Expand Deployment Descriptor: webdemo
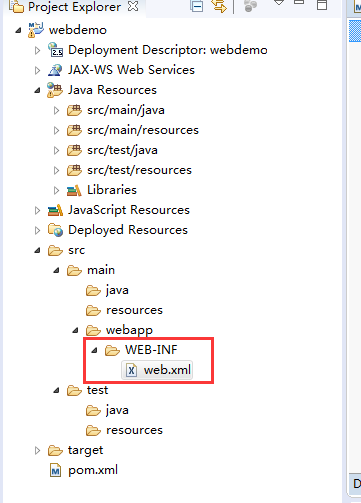 (x=37, y=50)
